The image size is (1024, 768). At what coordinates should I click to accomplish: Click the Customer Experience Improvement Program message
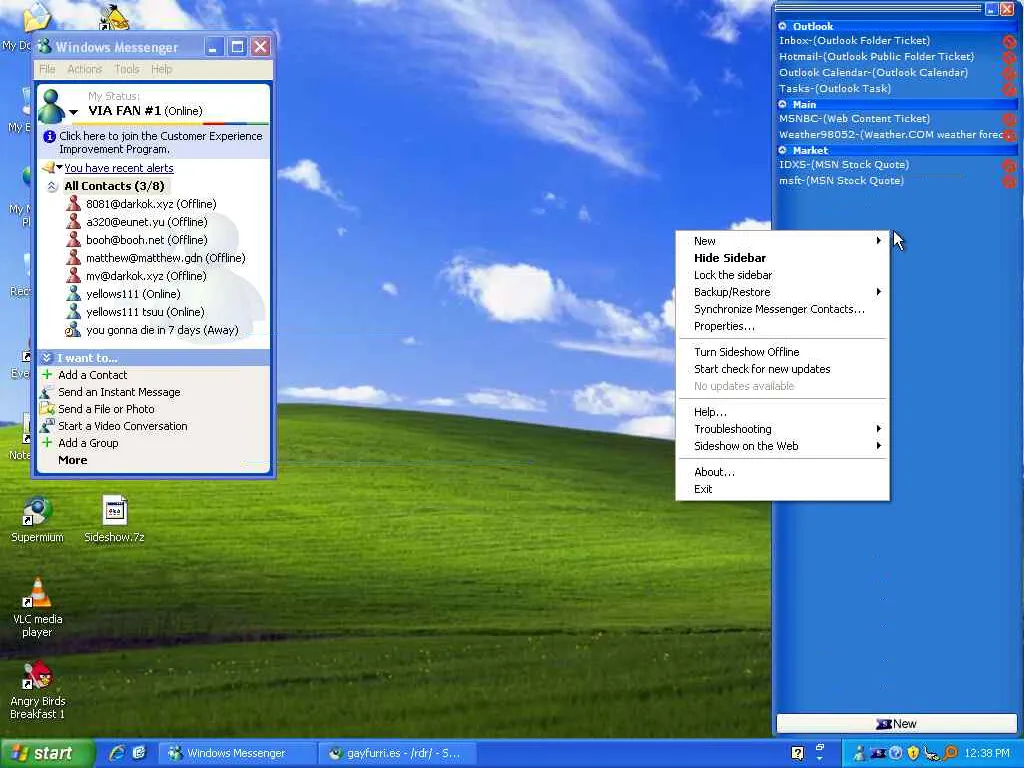pos(161,142)
